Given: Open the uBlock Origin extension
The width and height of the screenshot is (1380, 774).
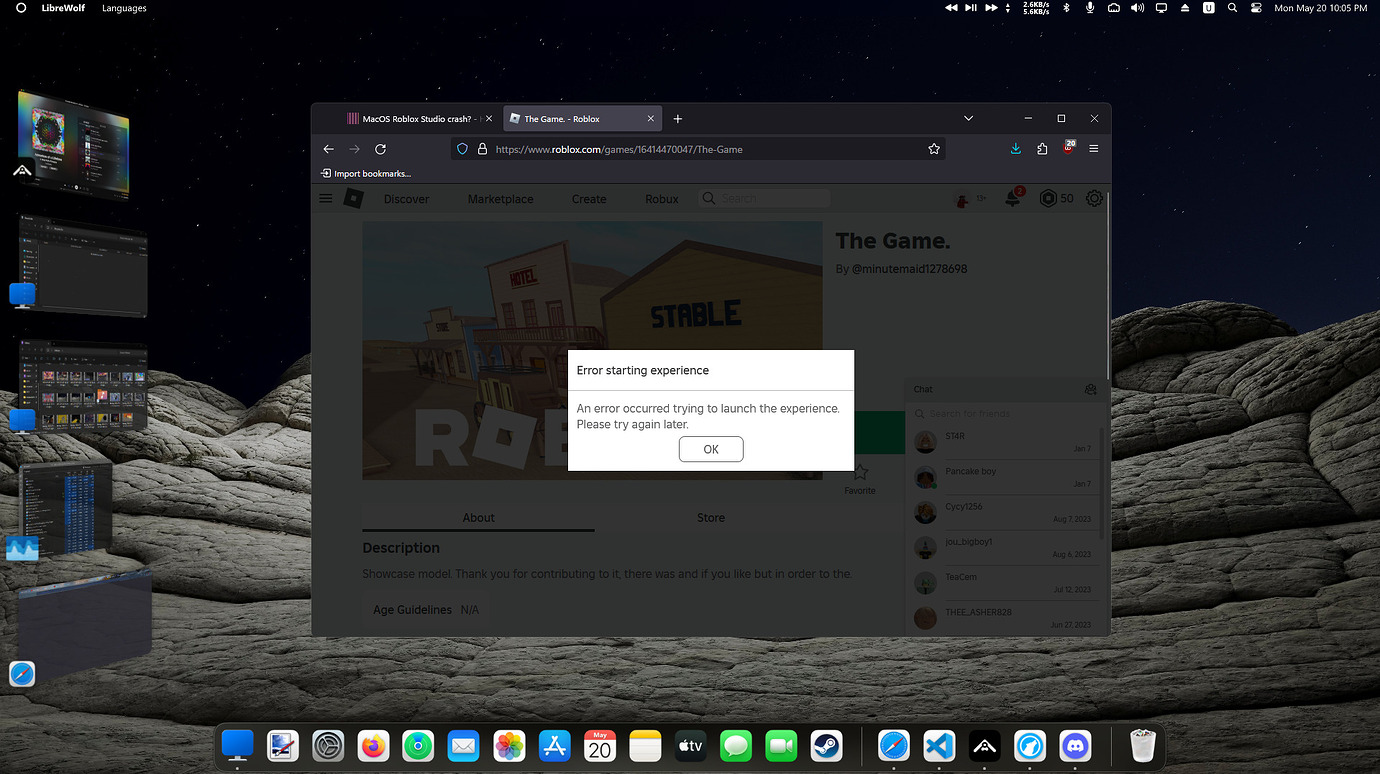Looking at the screenshot, I should [1067, 148].
